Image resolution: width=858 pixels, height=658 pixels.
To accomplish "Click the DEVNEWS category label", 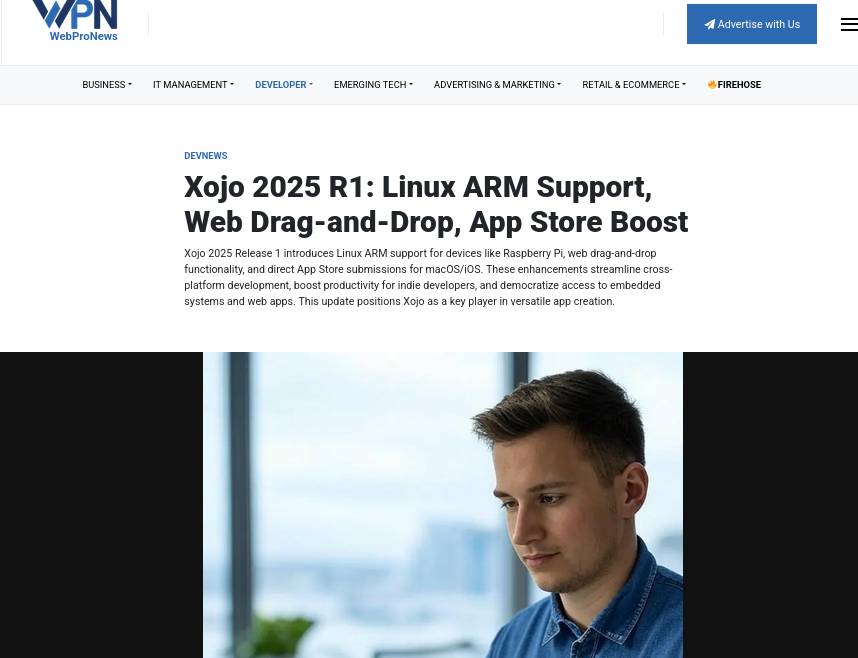I will [x=206, y=156].
